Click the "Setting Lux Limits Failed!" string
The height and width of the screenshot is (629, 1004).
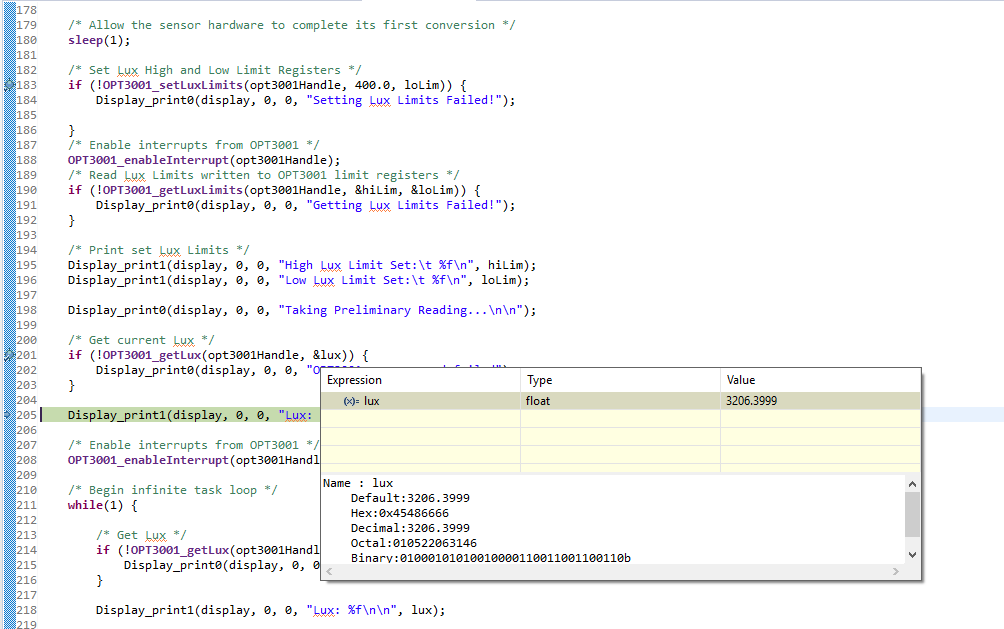click(x=403, y=100)
